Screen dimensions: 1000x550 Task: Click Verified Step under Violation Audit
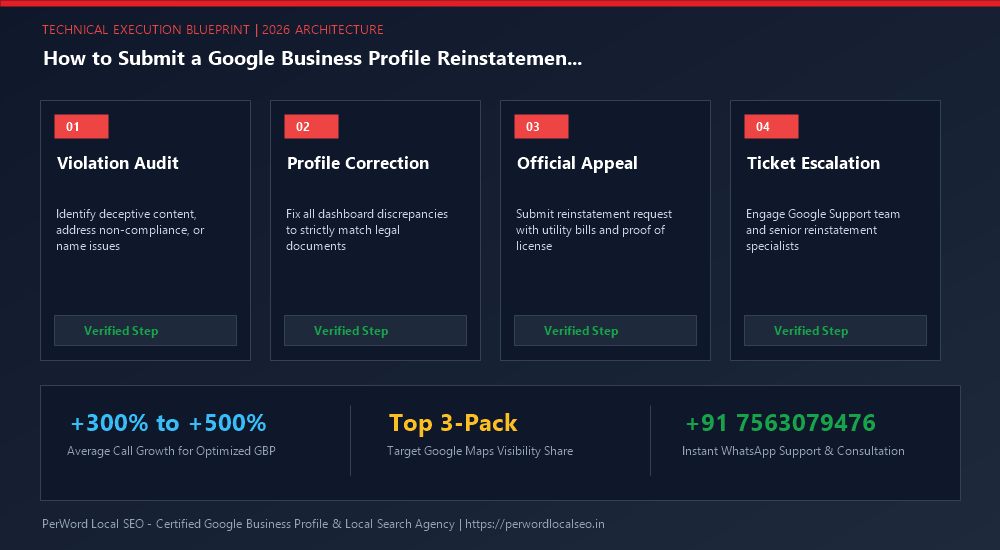[145, 331]
